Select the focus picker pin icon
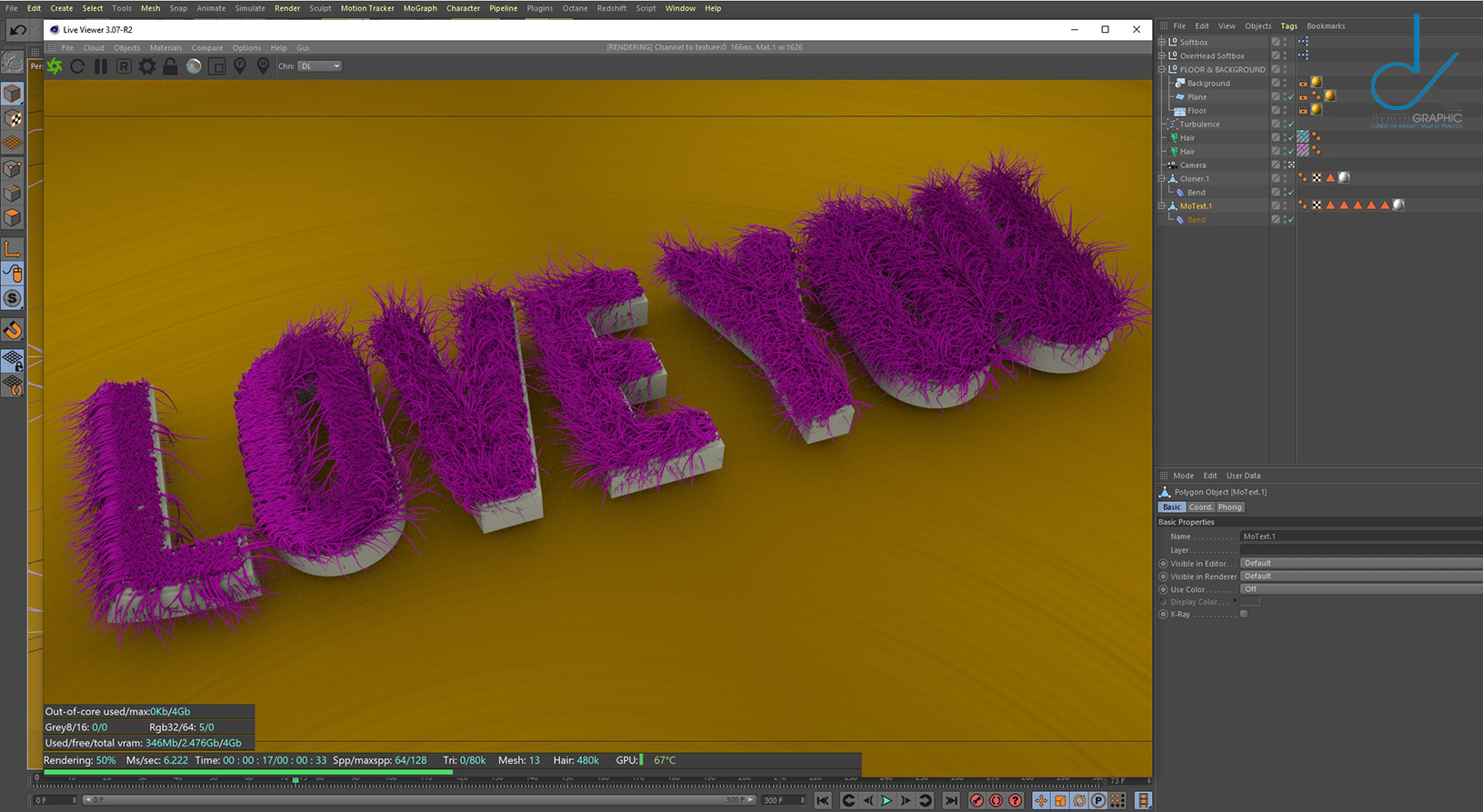This screenshot has height=812, width=1483. pos(240,66)
